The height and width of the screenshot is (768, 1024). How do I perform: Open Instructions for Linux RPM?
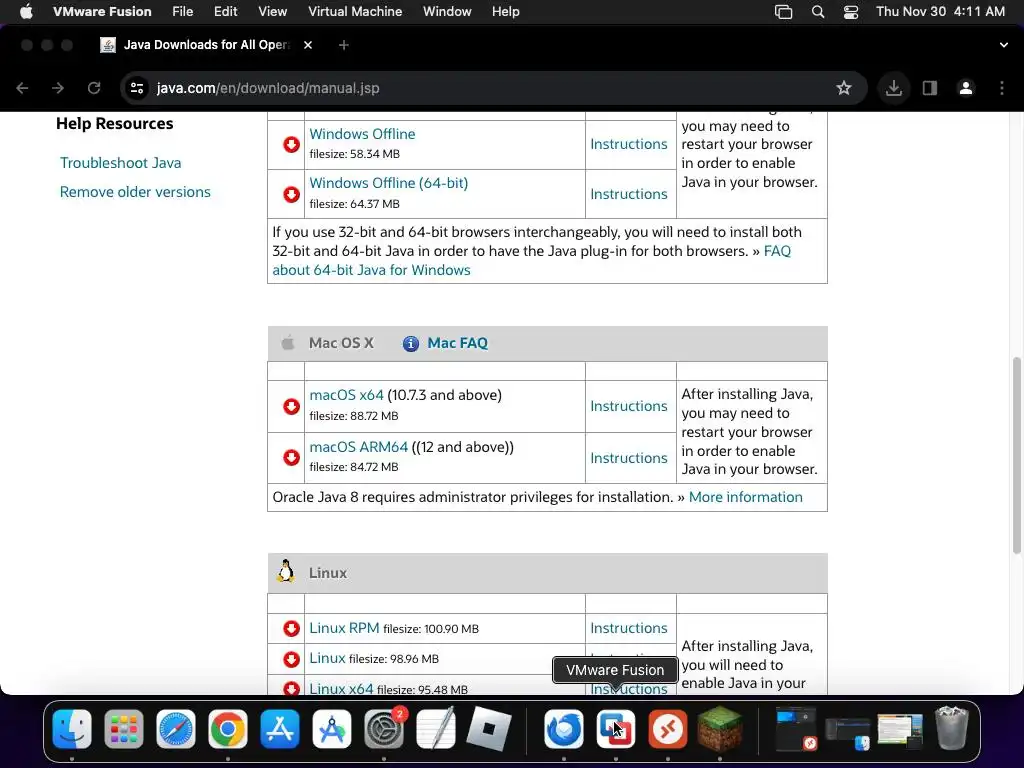pyautogui.click(x=628, y=628)
